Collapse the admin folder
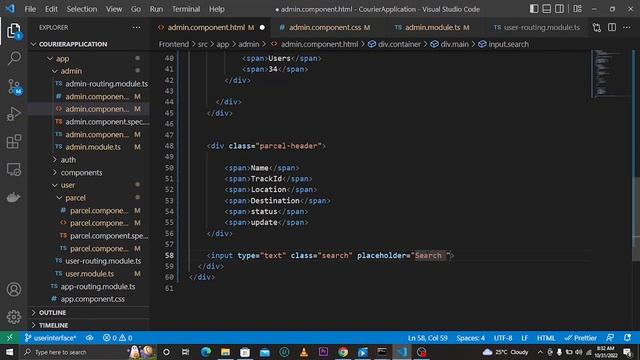The image size is (640, 360). tap(89, 71)
